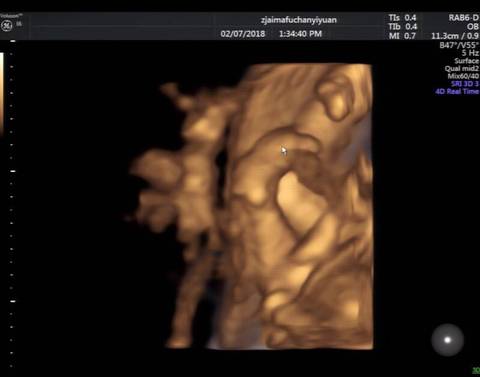Open the RAB6-D probe label
The height and width of the screenshot is (377, 480).
[463, 18]
